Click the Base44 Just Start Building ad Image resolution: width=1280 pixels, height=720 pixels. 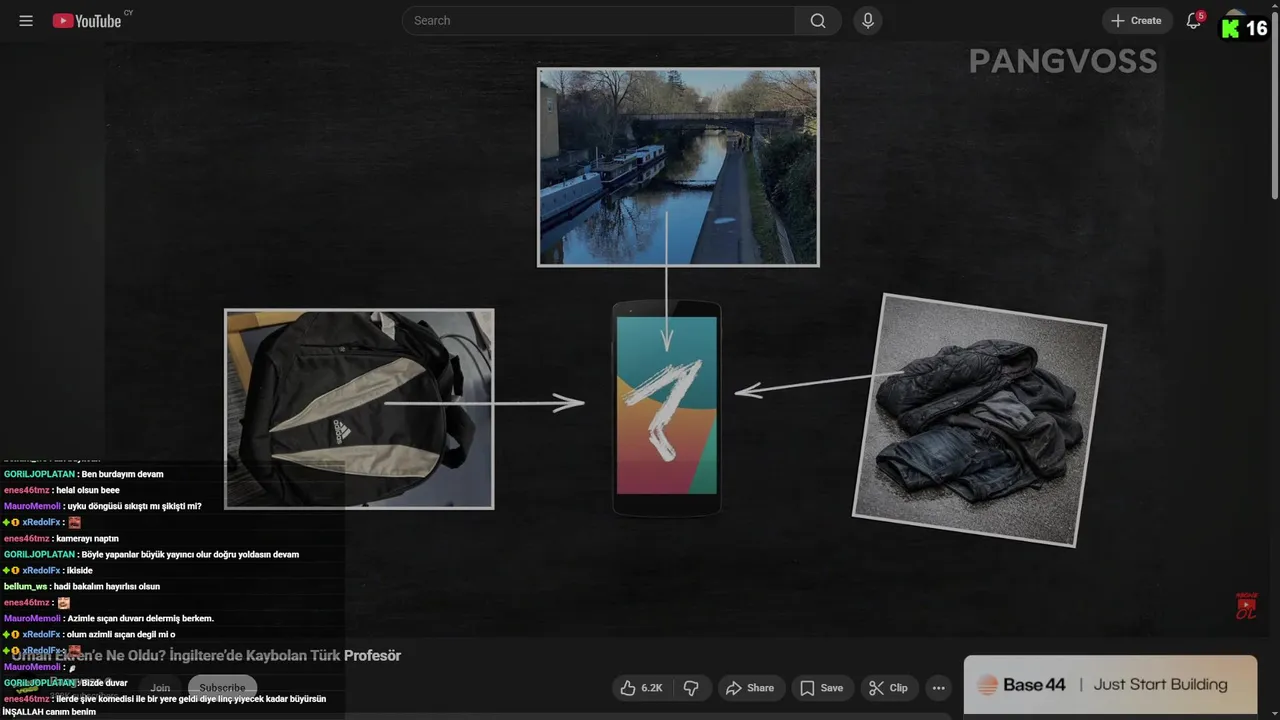(1110, 685)
